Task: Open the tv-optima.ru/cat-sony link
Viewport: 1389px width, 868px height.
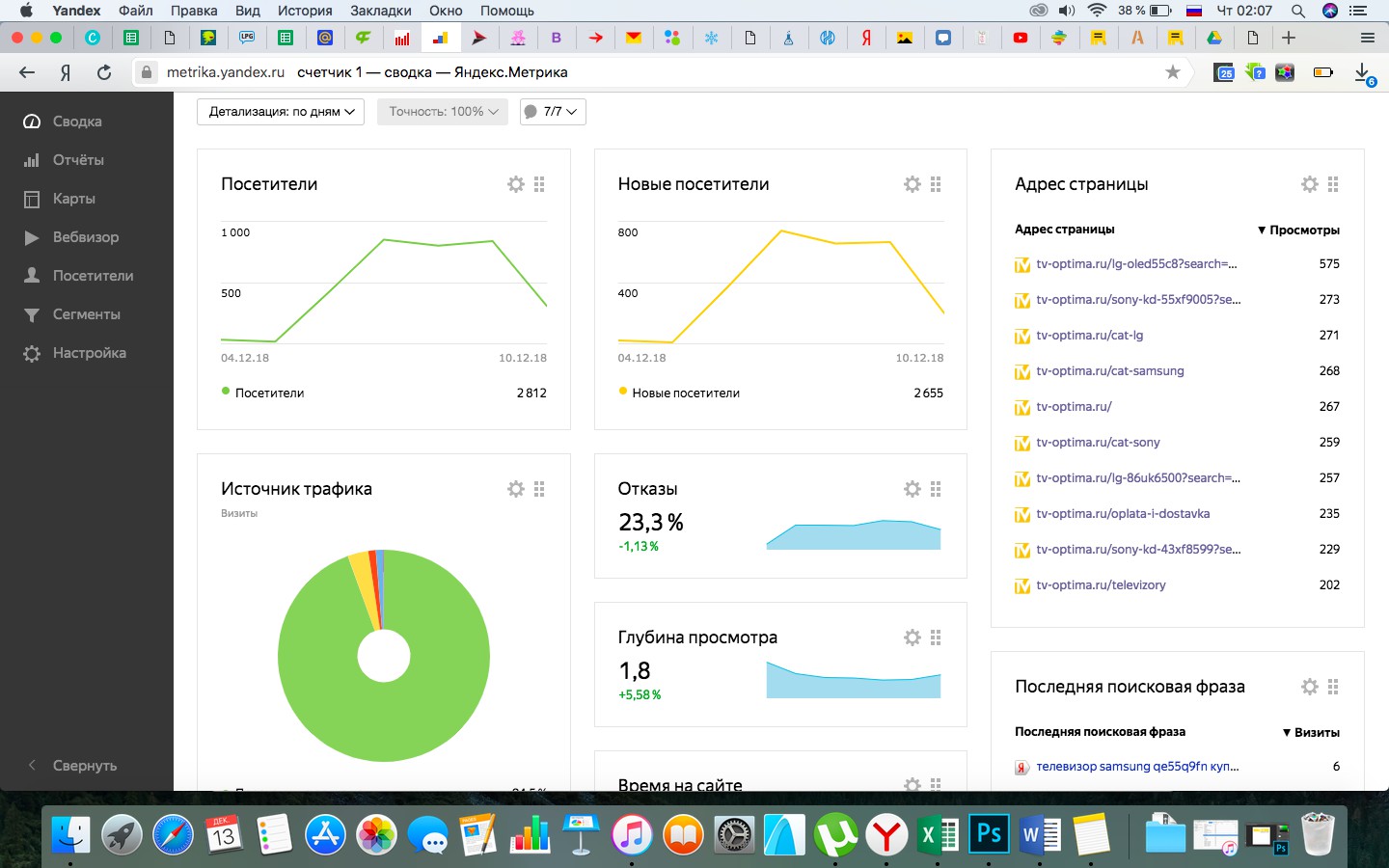Action: (1098, 442)
